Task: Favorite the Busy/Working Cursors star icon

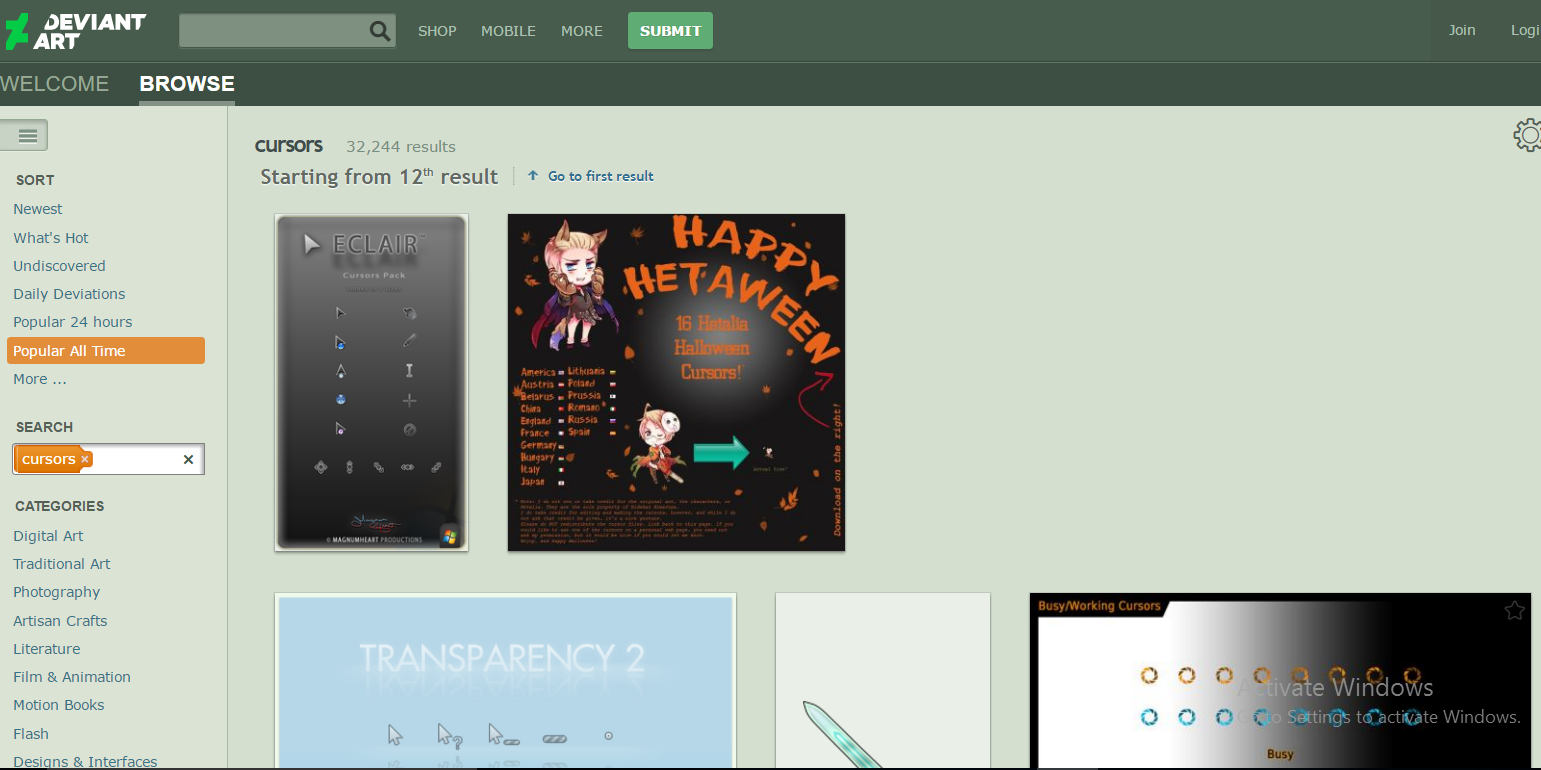Action: (x=1514, y=610)
